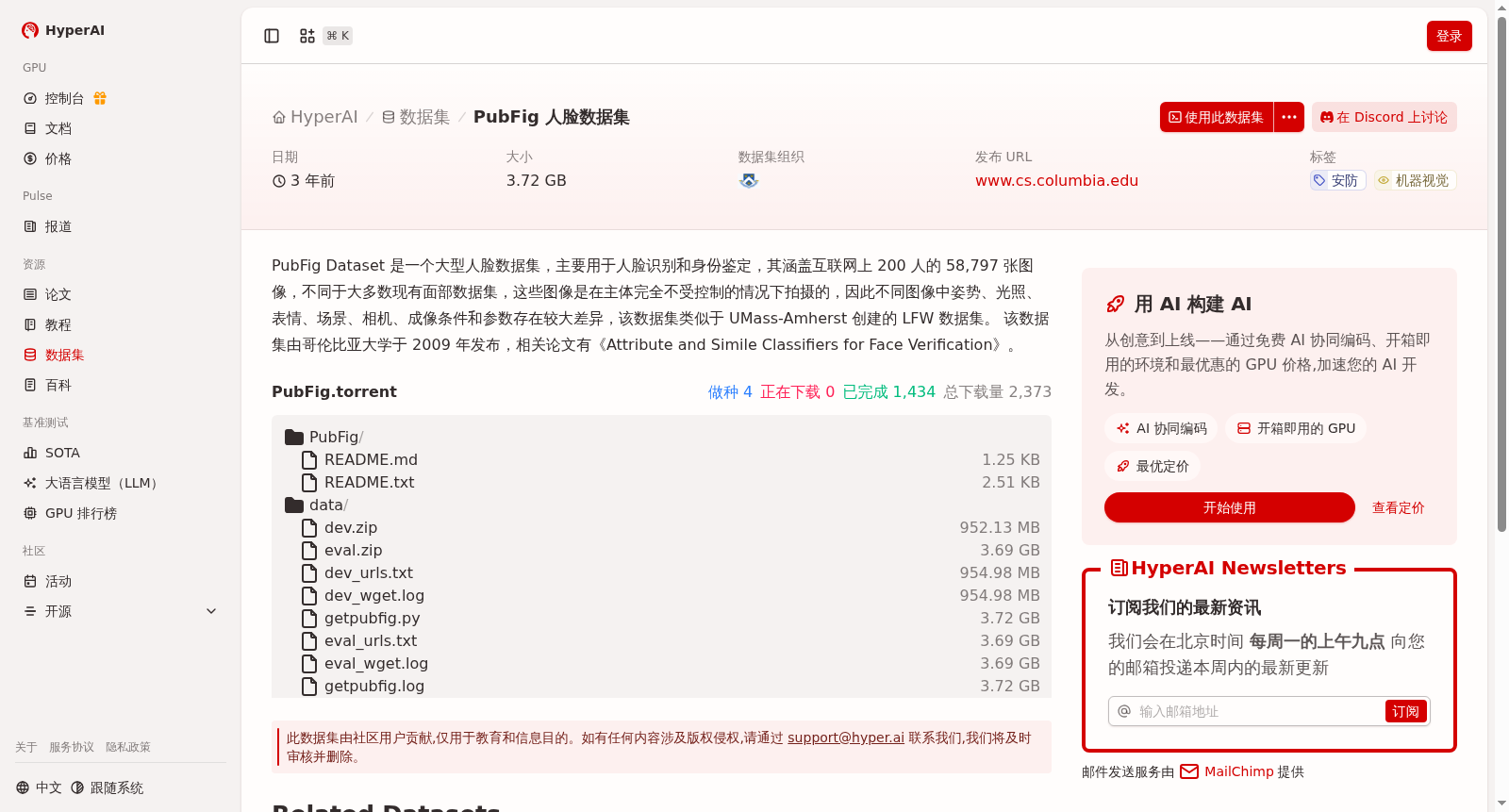Click the 952.13 MB size value

(x=1000, y=527)
